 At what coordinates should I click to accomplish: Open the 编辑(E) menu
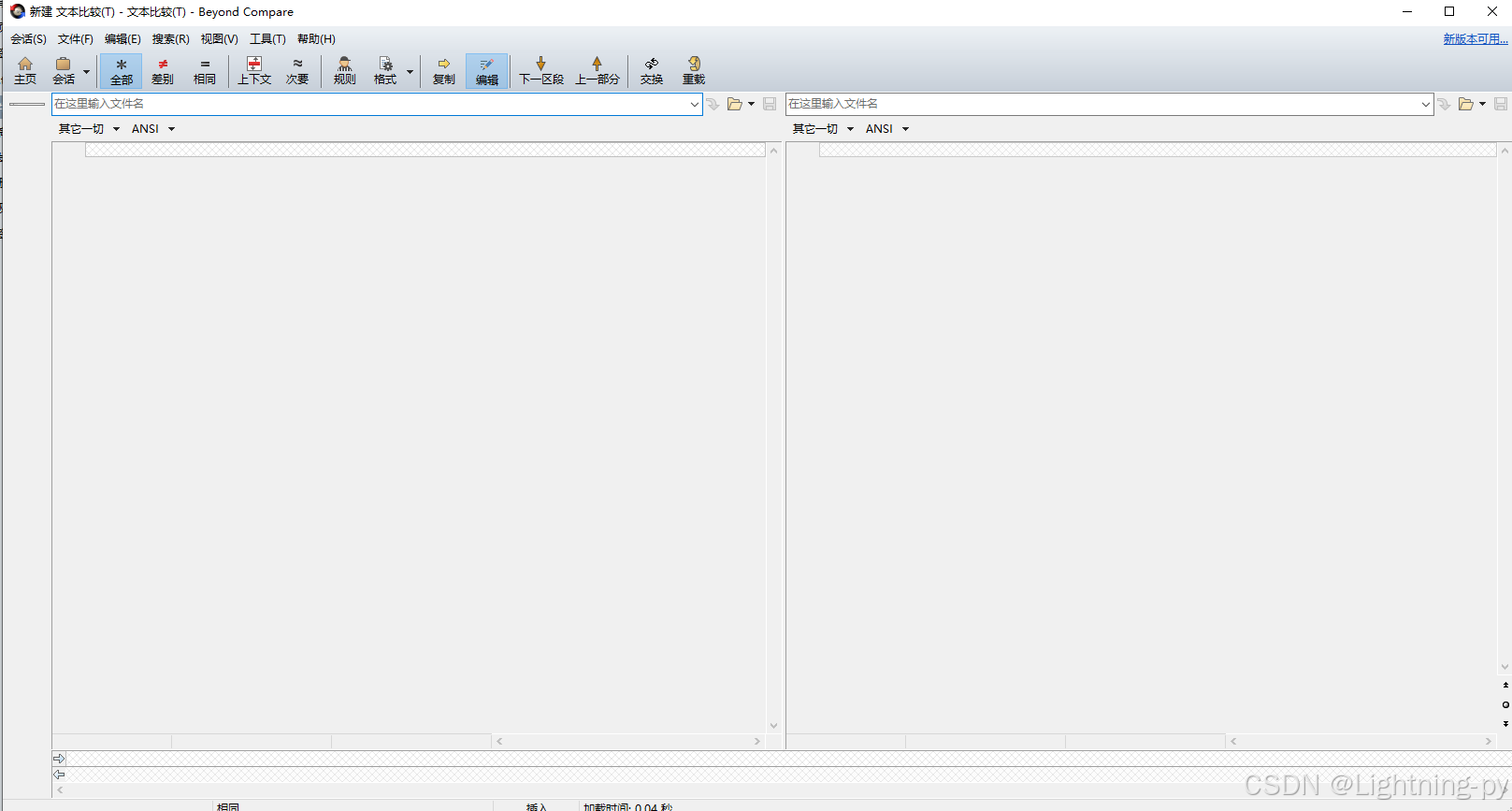point(122,39)
